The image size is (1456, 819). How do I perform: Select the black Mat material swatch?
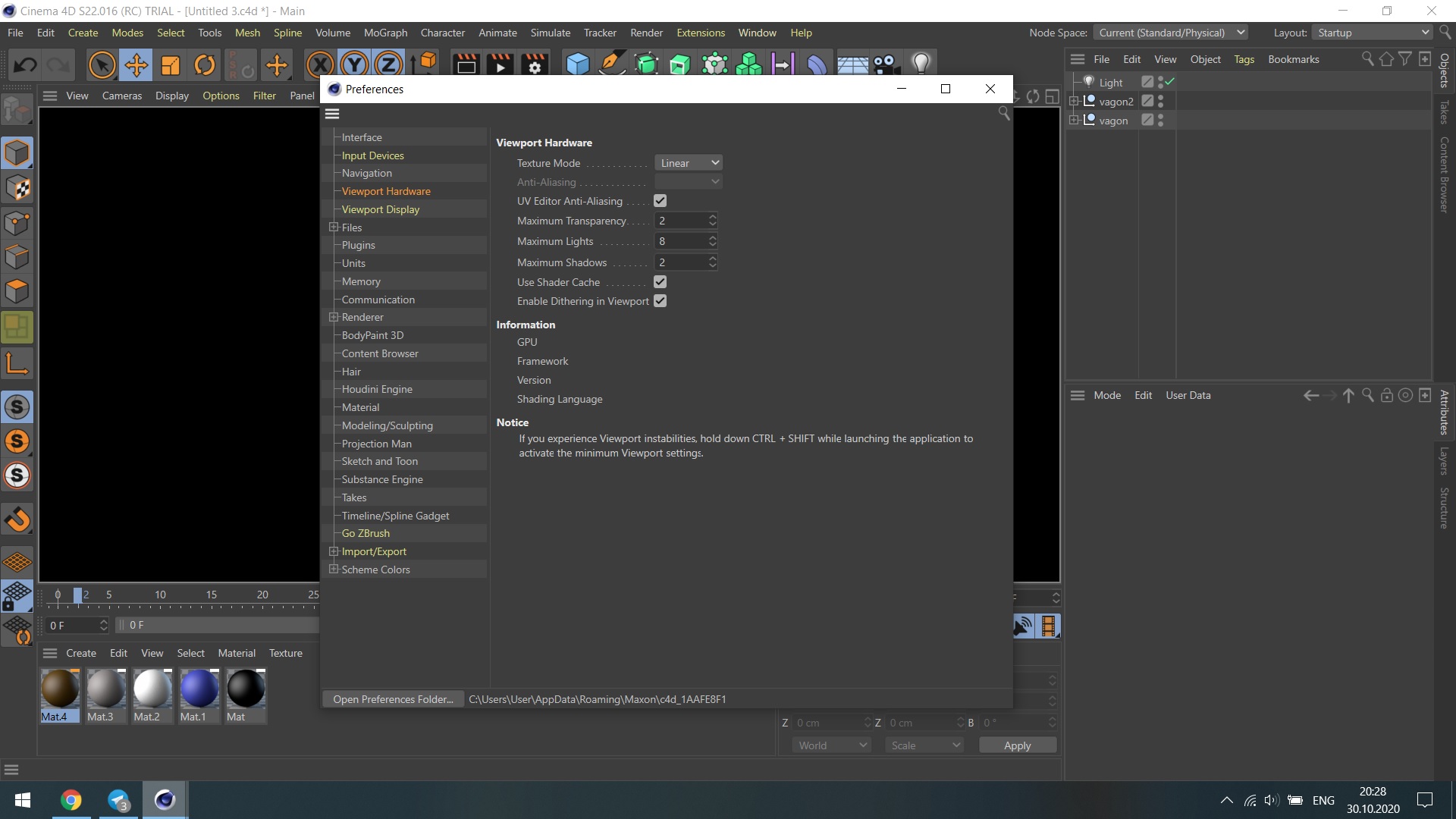(246, 695)
